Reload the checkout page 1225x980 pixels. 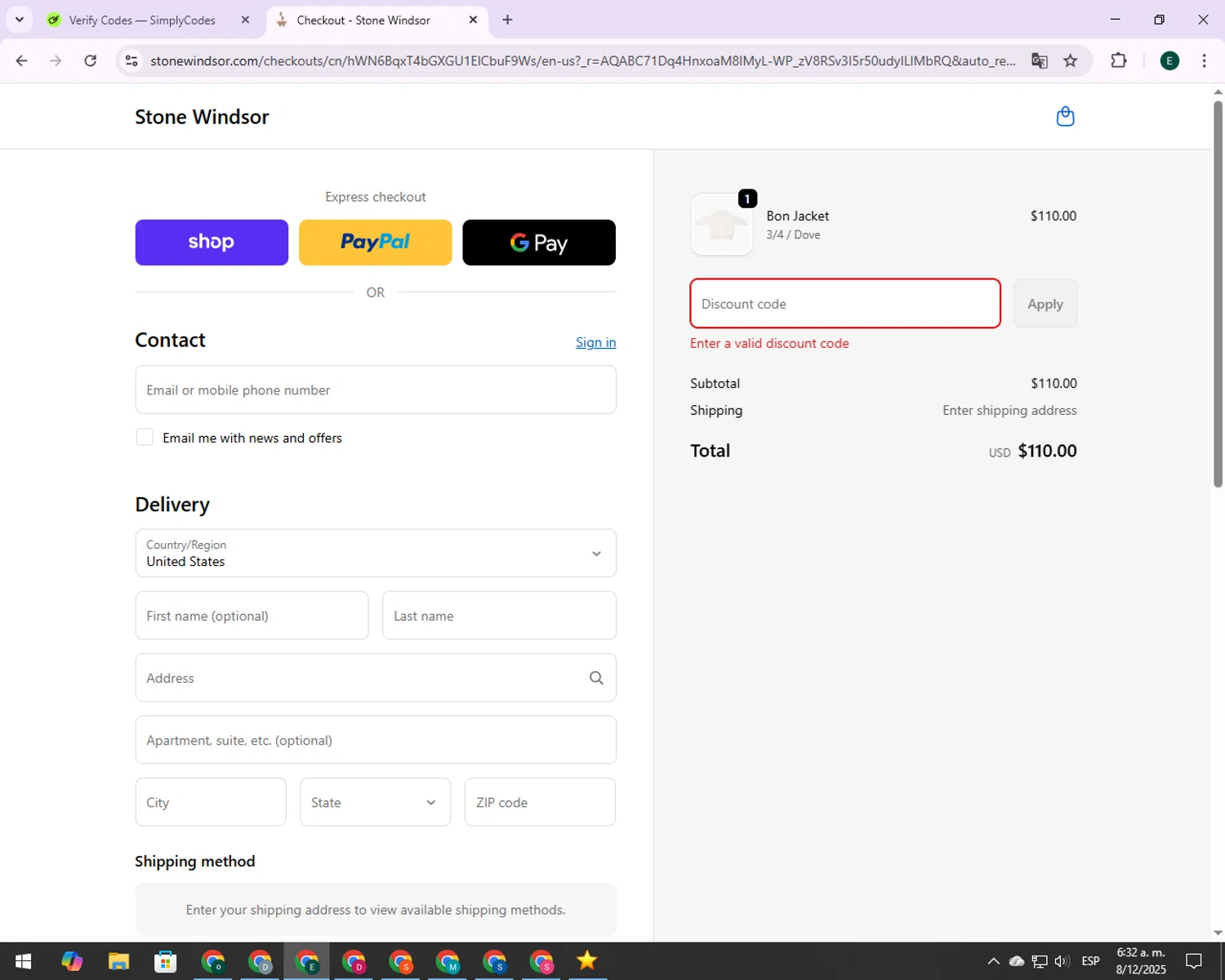(x=91, y=60)
